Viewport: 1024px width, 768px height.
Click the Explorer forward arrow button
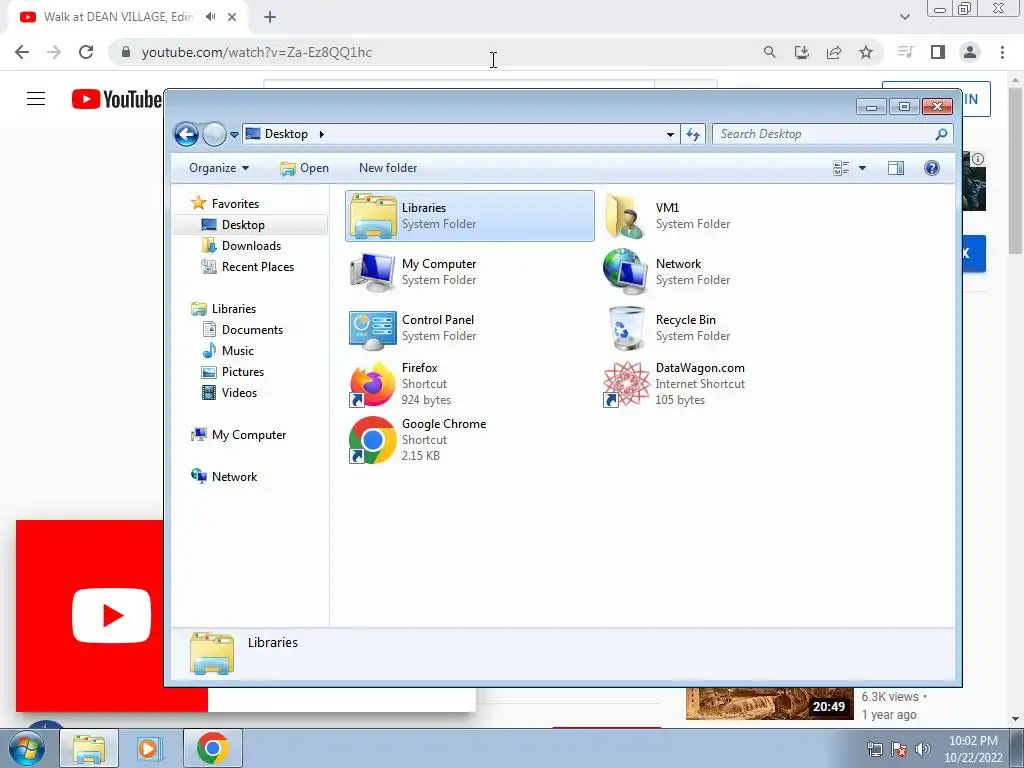[x=214, y=135]
